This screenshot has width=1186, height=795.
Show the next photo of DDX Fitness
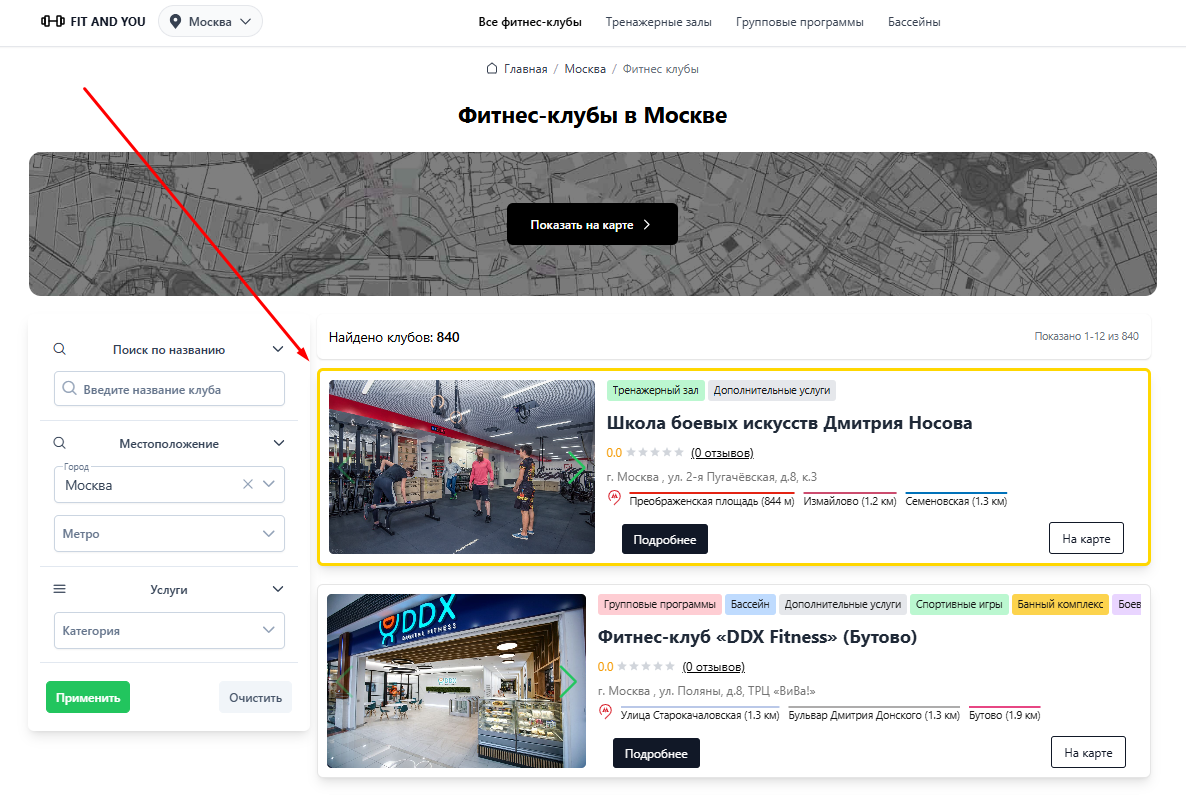(568, 681)
